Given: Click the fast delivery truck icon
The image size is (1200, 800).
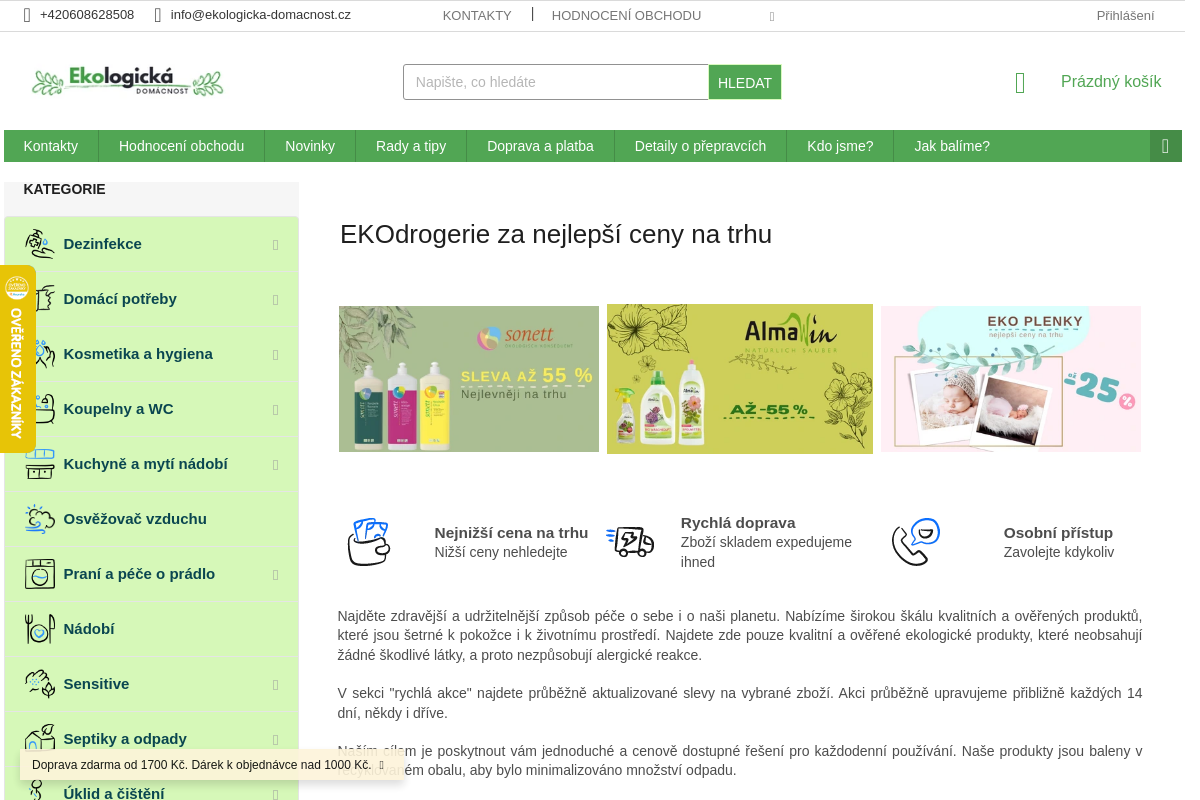Looking at the screenshot, I should coord(630,542).
